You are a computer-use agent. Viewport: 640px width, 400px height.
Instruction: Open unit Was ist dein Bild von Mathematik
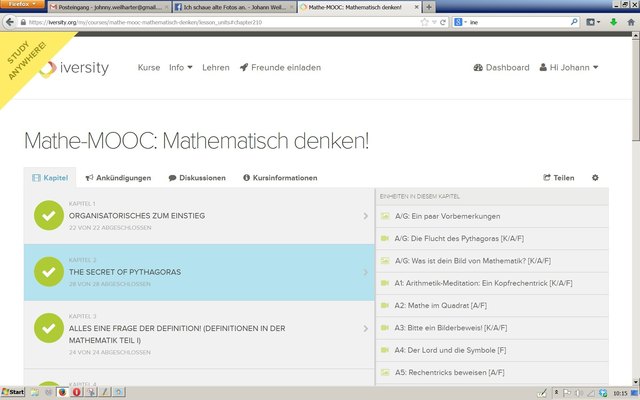click(492, 261)
